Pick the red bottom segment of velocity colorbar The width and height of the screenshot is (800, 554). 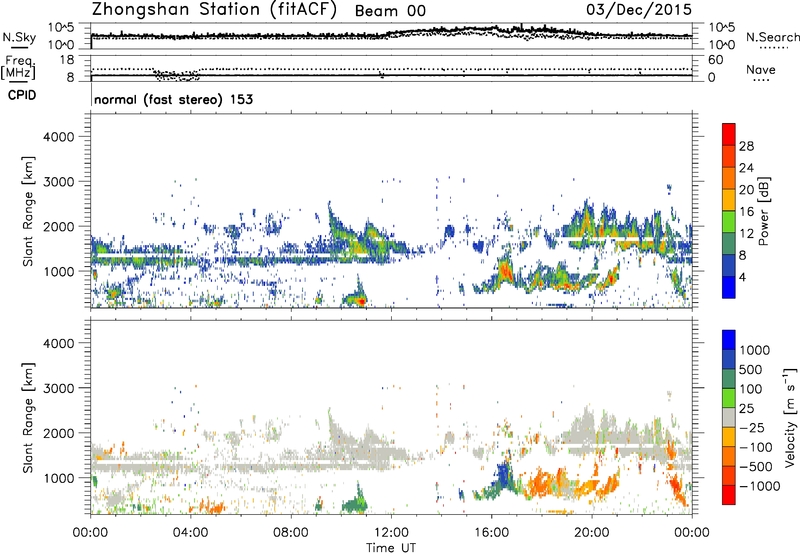tap(729, 495)
